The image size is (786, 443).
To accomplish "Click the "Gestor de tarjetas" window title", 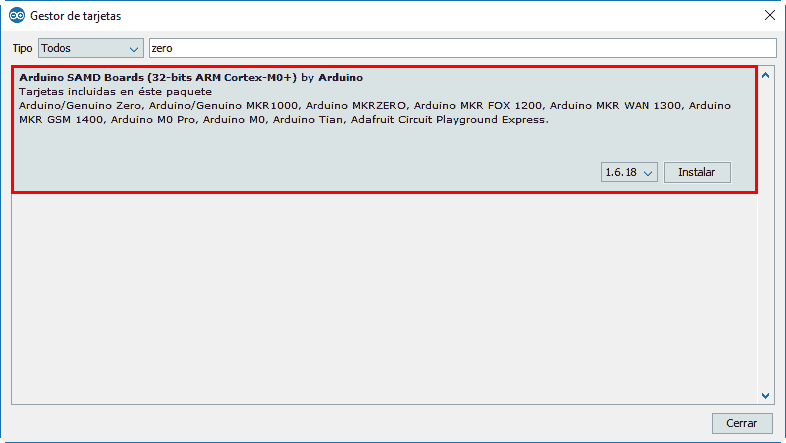I will point(76,16).
